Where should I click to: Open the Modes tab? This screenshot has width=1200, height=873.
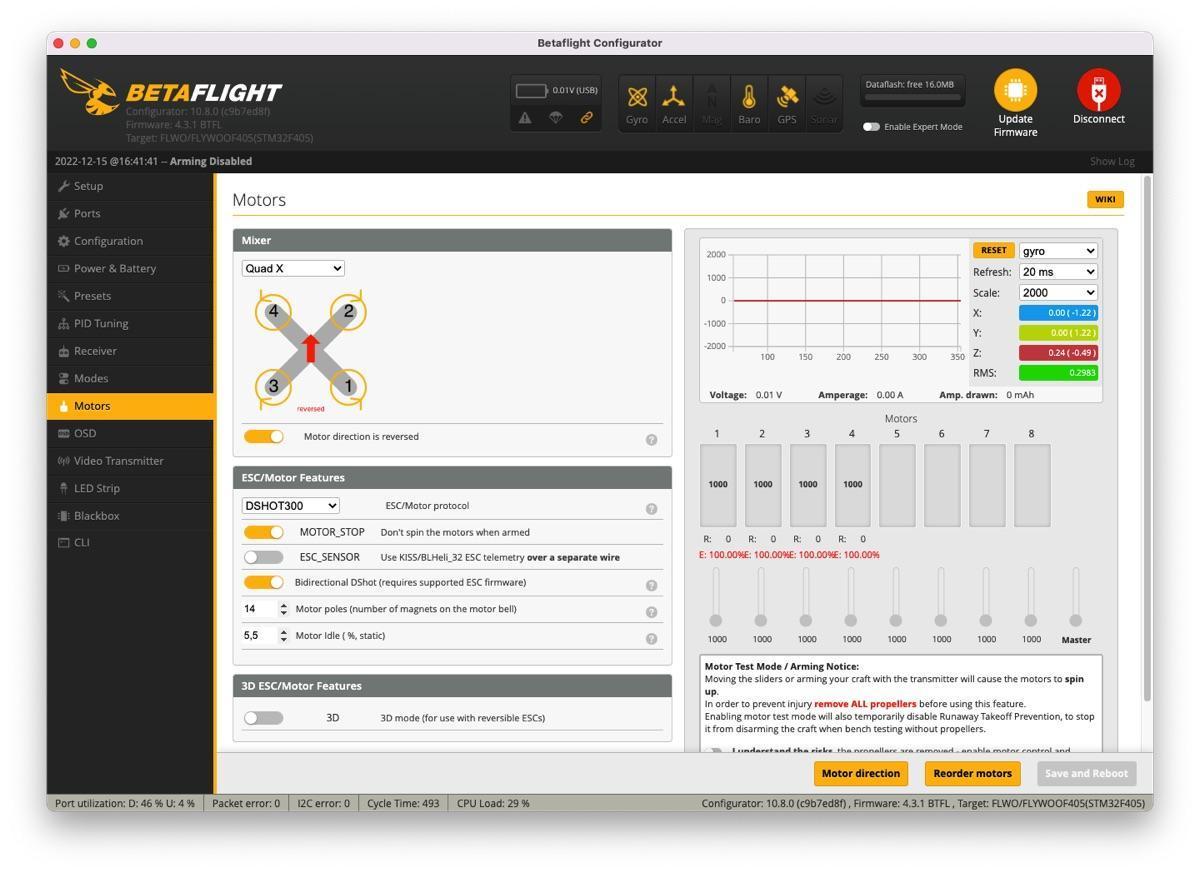(130, 378)
